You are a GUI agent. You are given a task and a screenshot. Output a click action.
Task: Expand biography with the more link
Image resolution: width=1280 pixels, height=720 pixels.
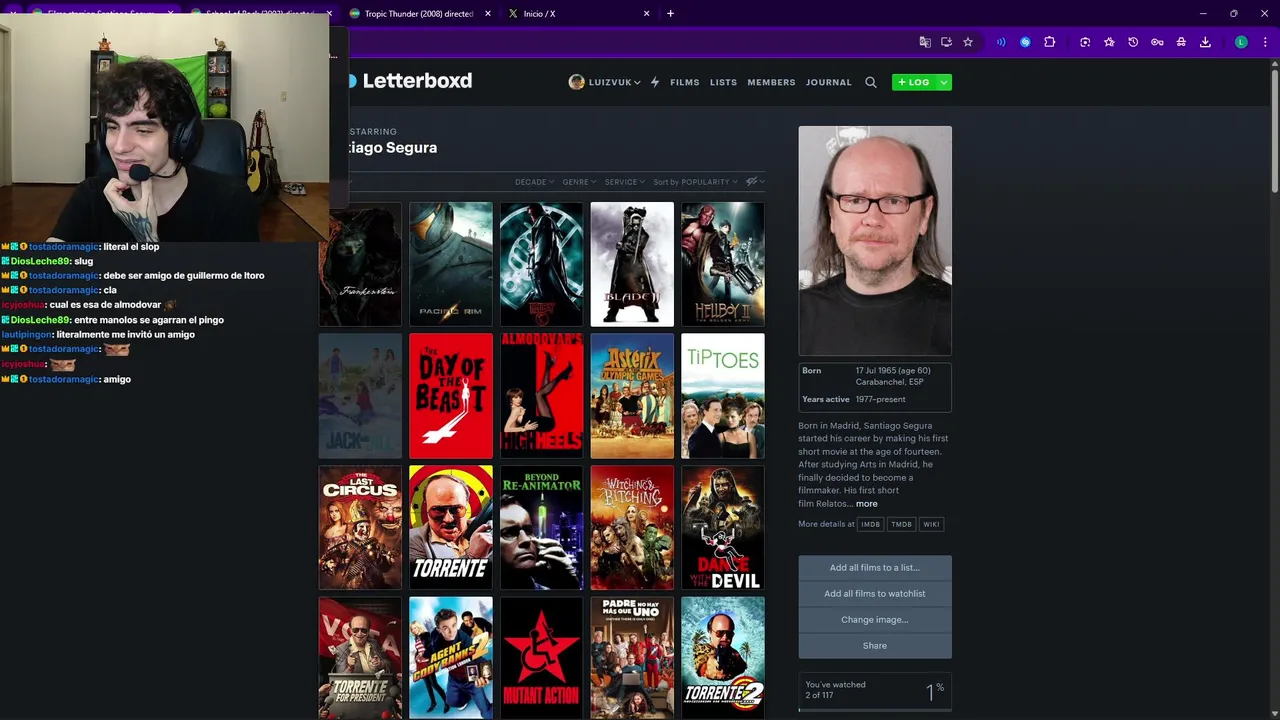[x=866, y=504]
